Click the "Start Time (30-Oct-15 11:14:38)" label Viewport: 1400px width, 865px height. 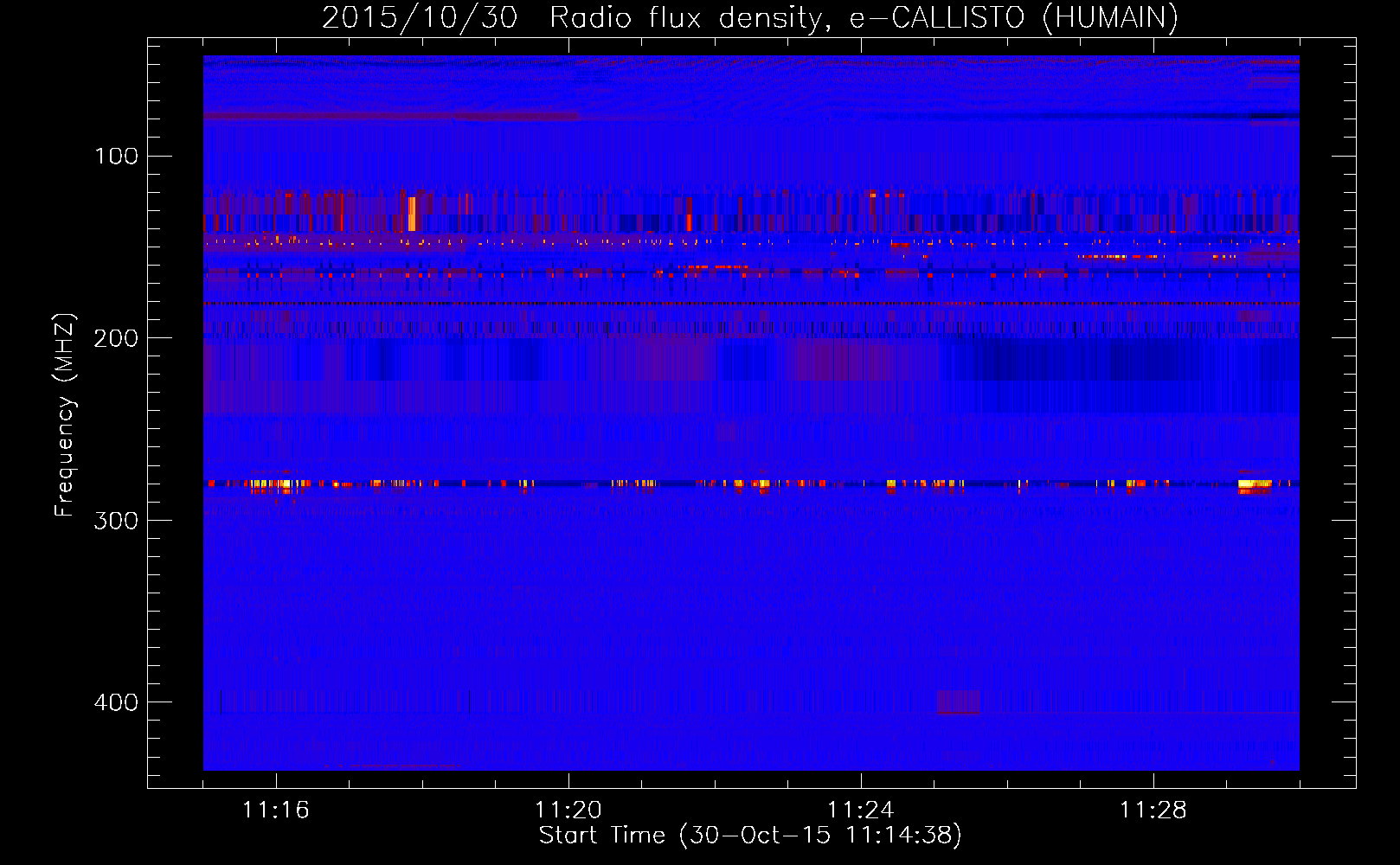[x=750, y=836]
